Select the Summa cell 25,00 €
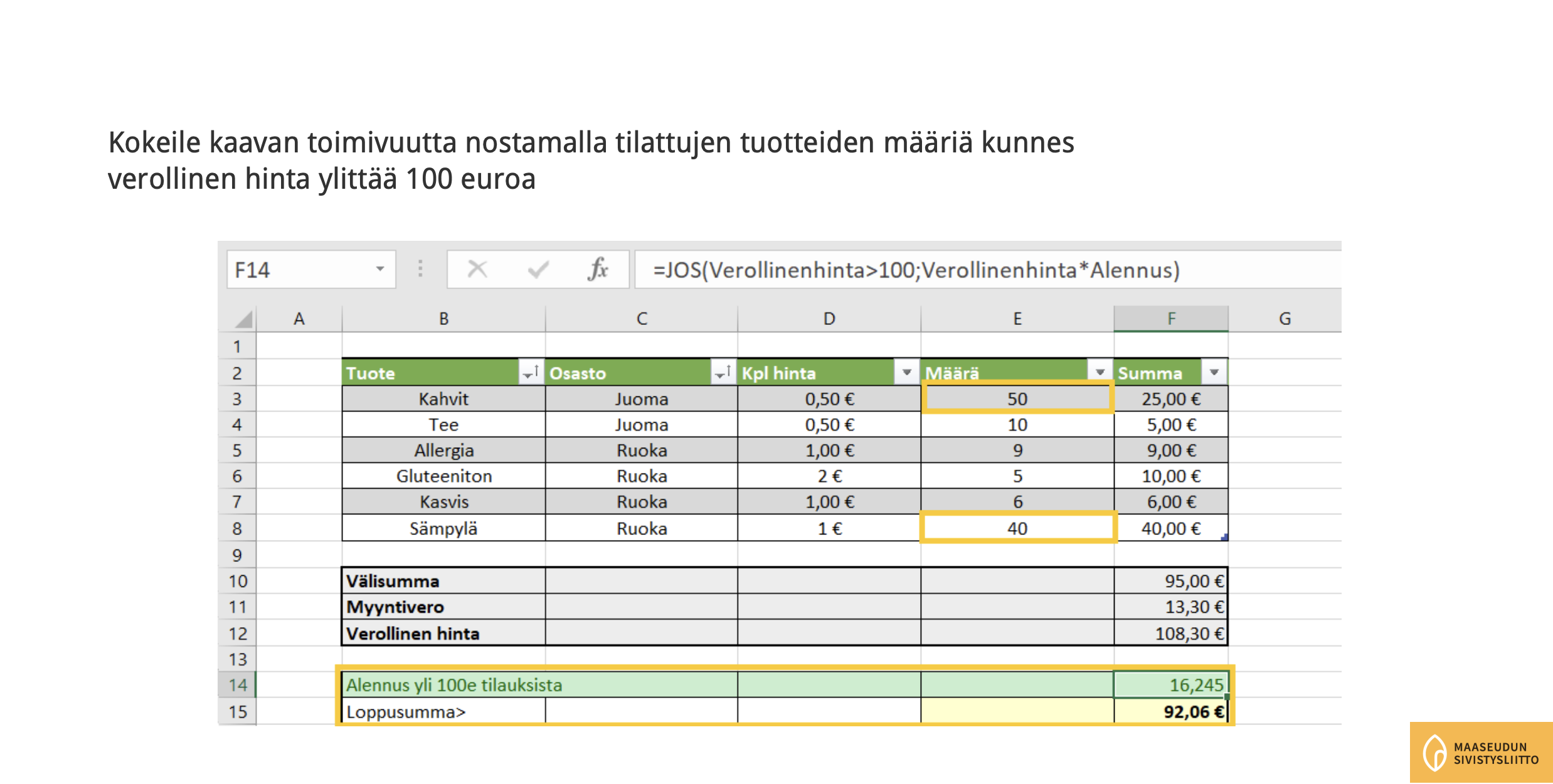Image resolution: width=1553 pixels, height=784 pixels. (1171, 399)
